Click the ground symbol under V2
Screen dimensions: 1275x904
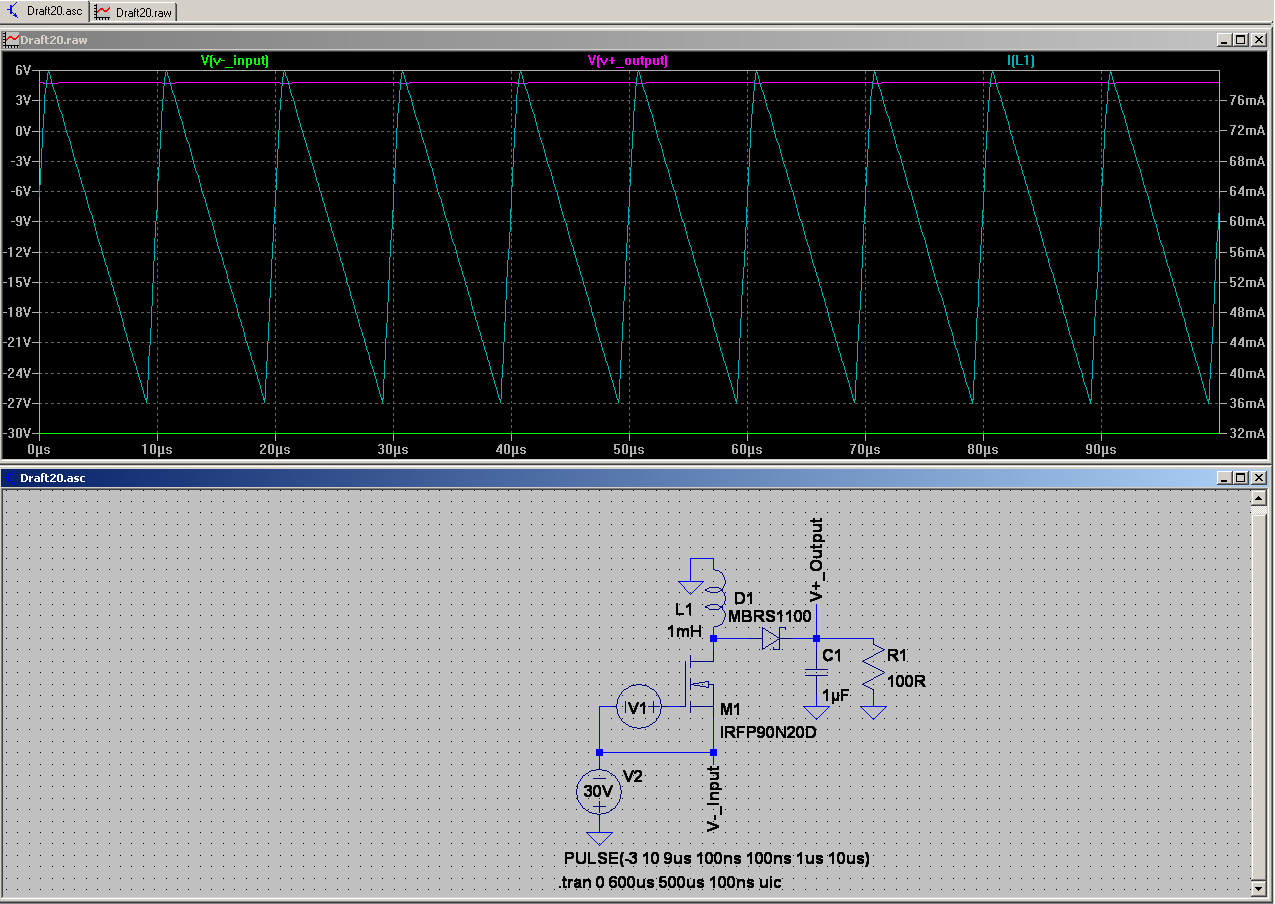[x=599, y=838]
